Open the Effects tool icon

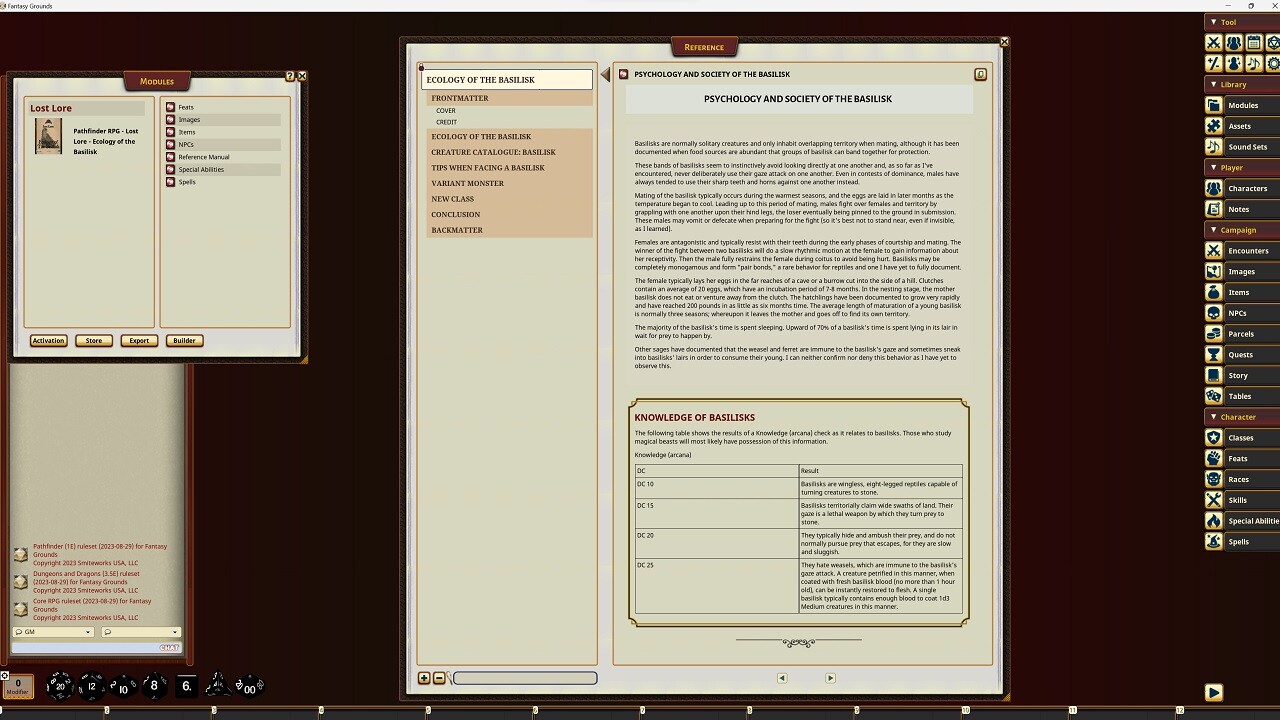[1234, 63]
